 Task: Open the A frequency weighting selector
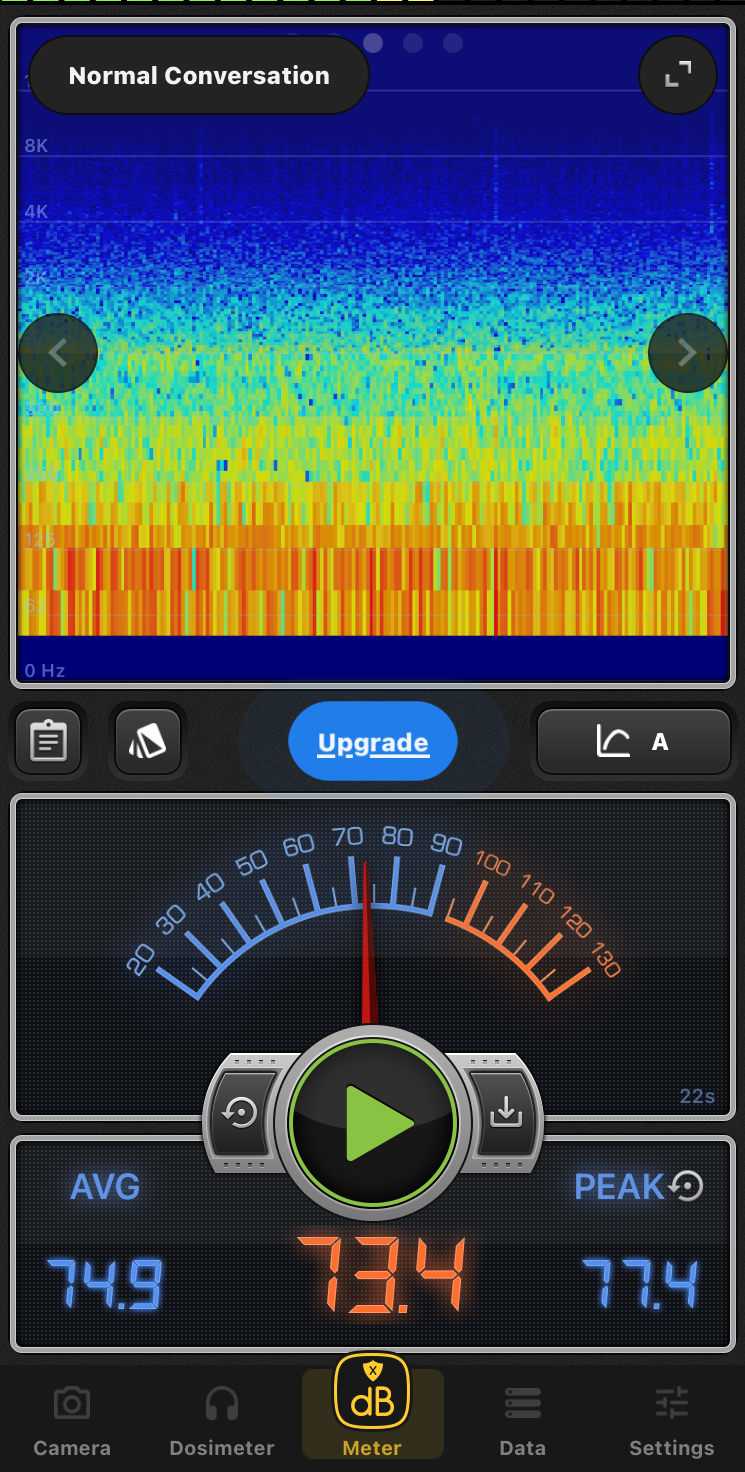pos(634,742)
